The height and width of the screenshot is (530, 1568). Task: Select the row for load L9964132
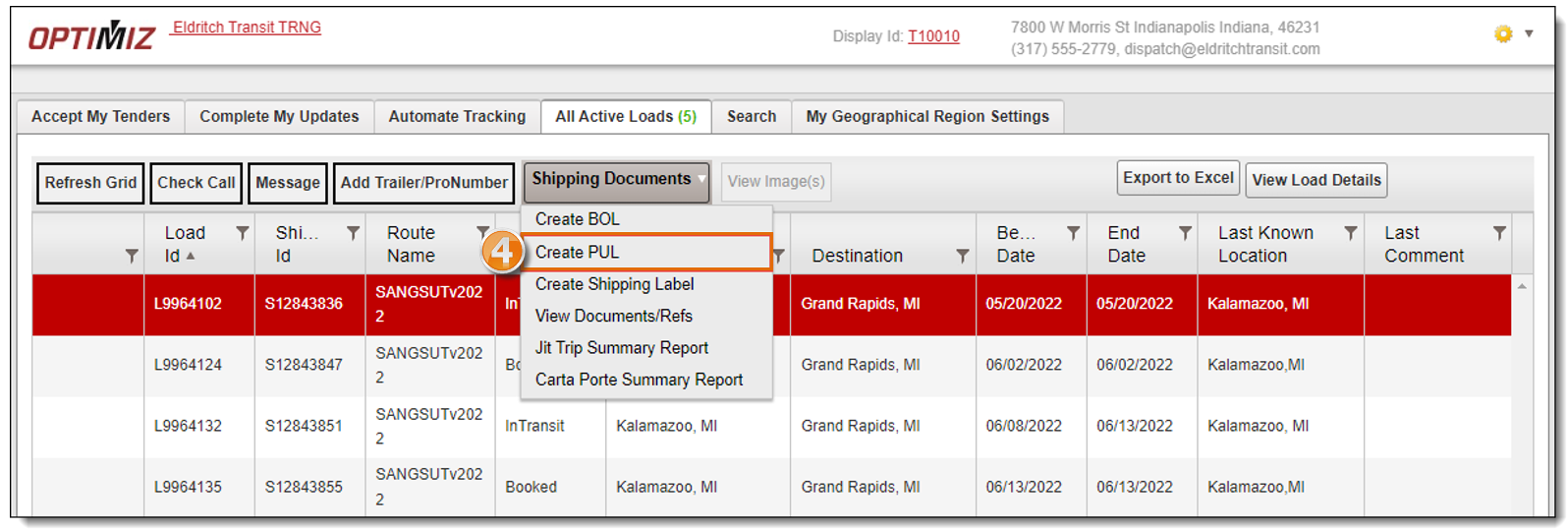coord(188,426)
